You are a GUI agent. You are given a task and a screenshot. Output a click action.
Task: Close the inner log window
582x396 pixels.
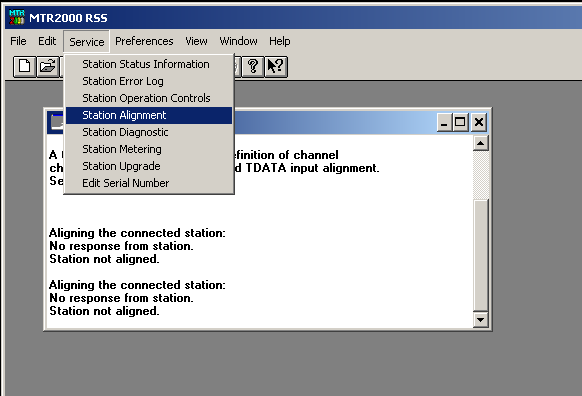(479, 122)
